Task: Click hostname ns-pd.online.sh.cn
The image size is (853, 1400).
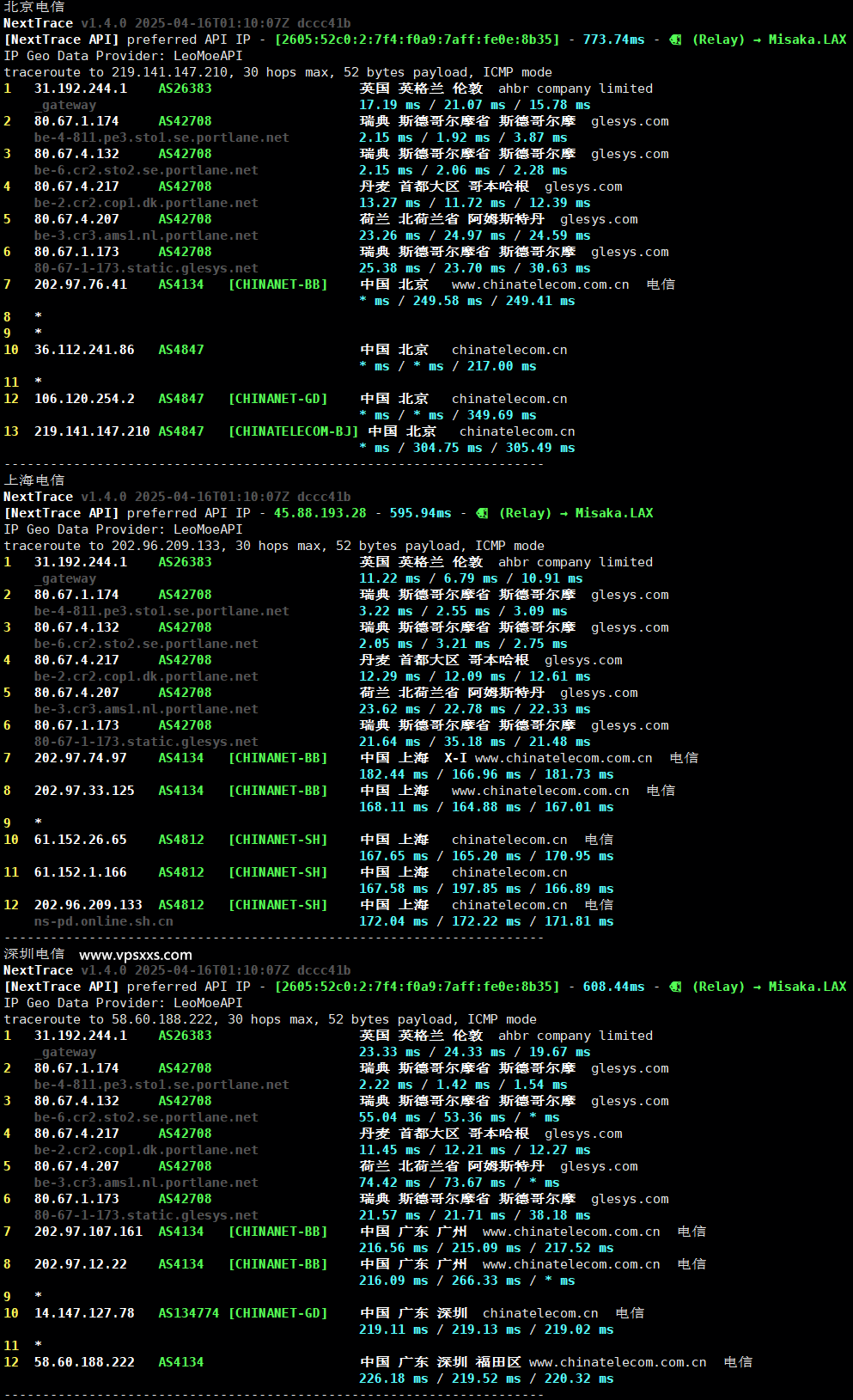Action: [x=104, y=921]
